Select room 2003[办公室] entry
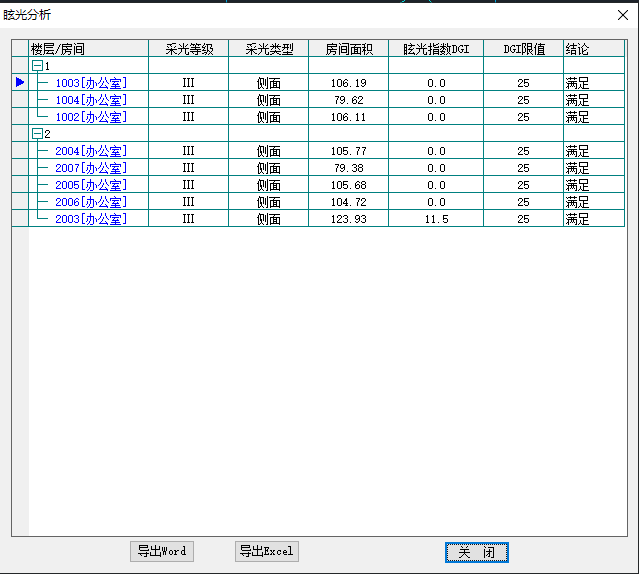Image resolution: width=639 pixels, height=574 pixels. (x=90, y=219)
